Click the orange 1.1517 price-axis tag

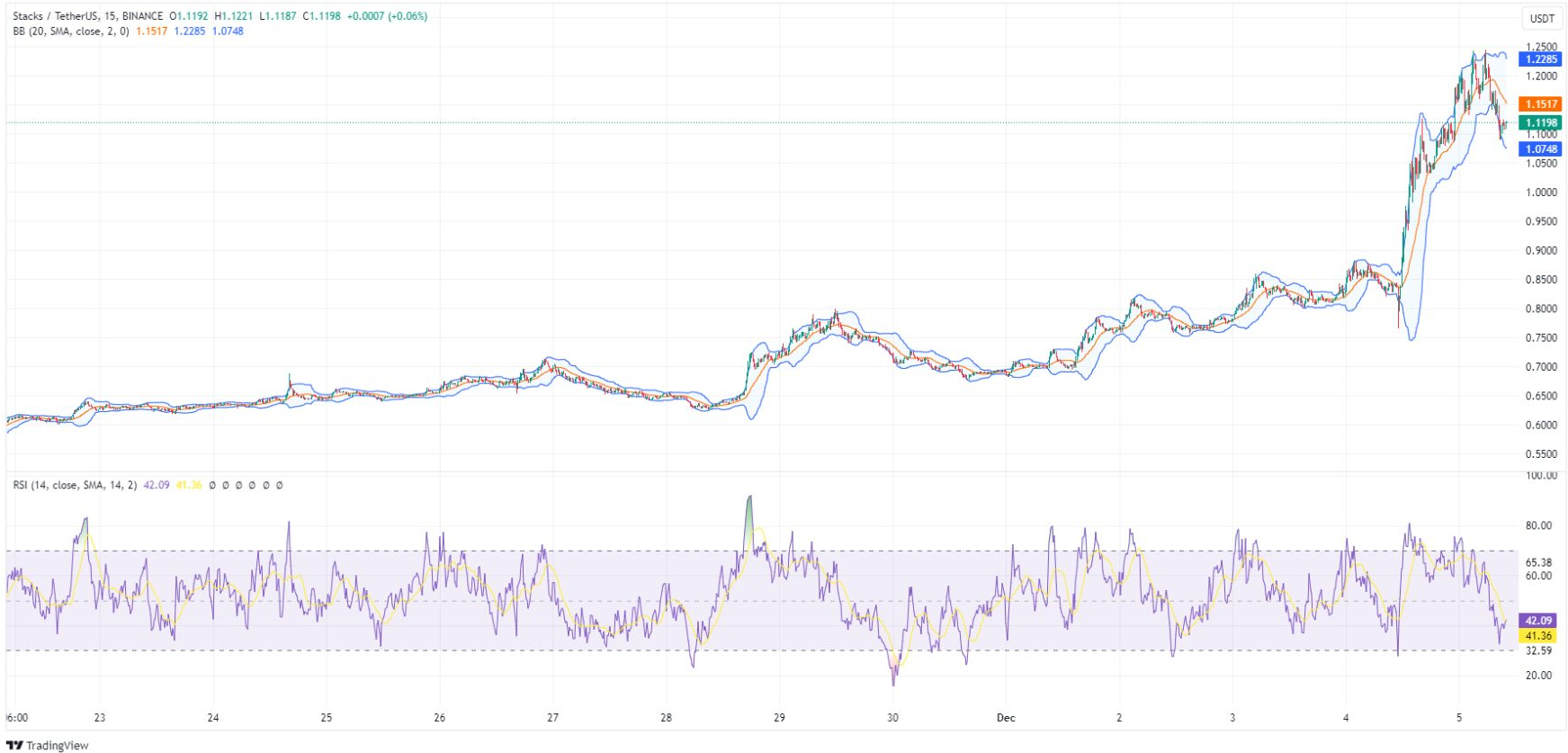[1541, 104]
